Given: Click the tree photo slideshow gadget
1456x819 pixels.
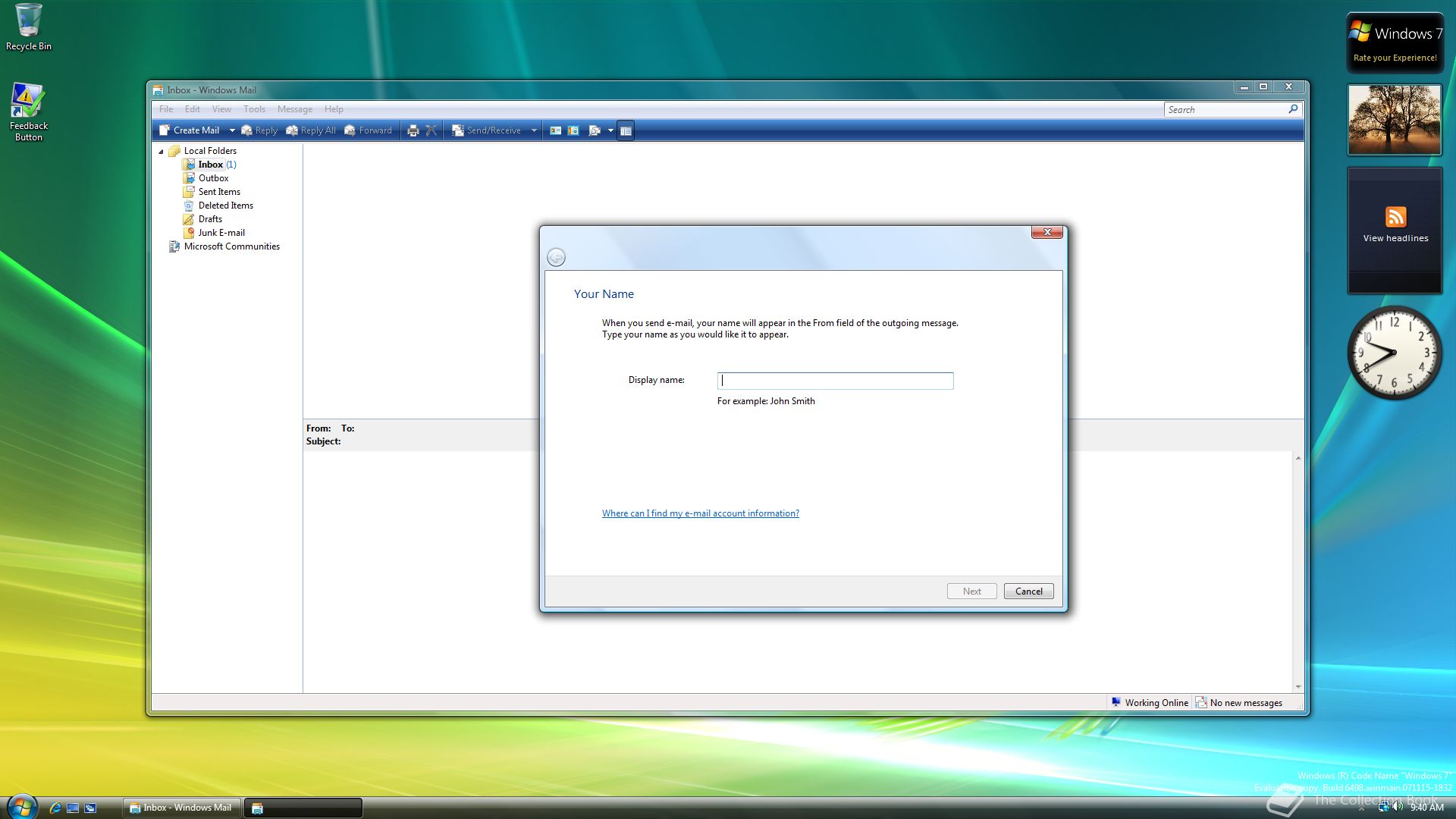Looking at the screenshot, I should point(1394,120).
